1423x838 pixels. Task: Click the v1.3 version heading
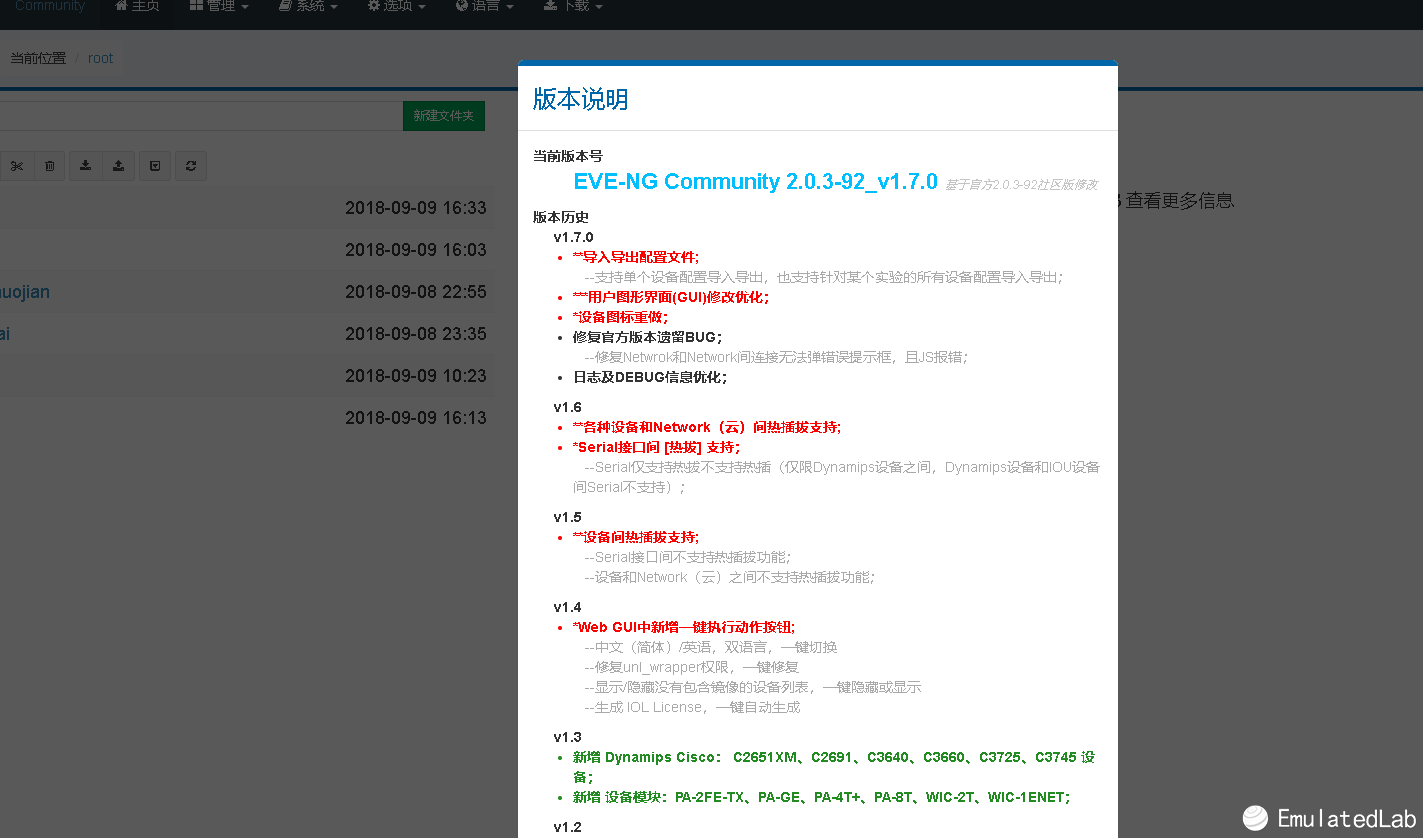pos(567,737)
